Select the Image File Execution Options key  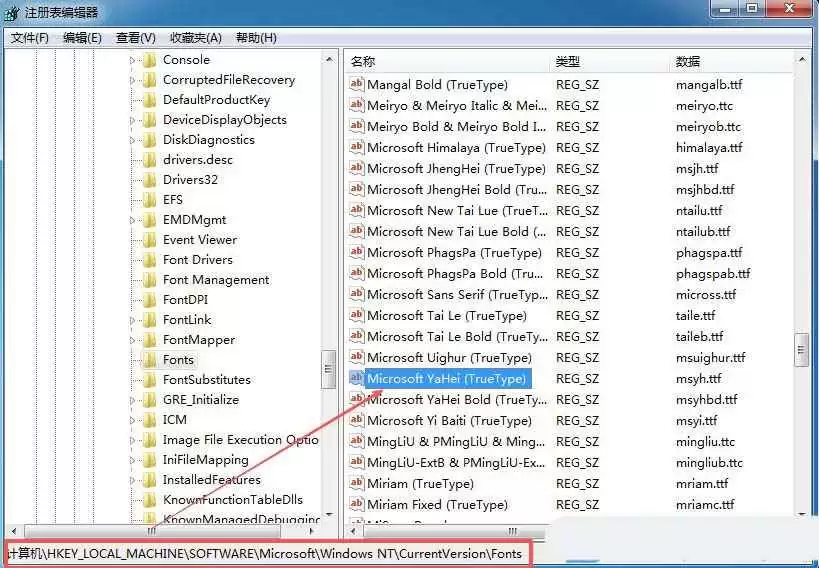tap(240, 440)
